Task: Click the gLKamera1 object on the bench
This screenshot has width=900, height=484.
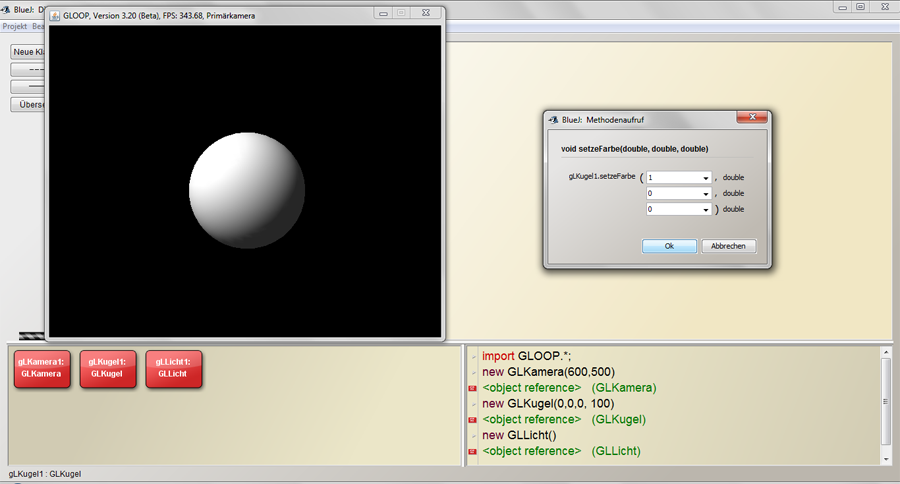Action: click(41, 367)
